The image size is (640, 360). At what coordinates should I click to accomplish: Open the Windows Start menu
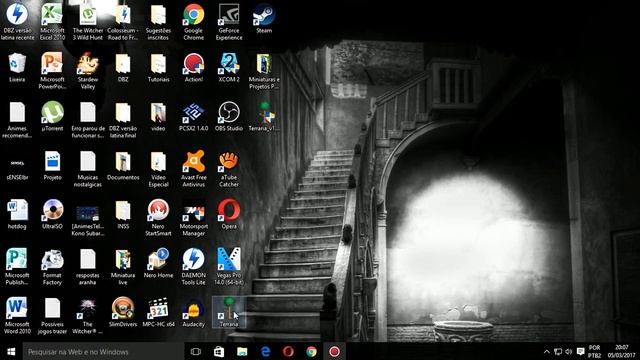coord(11,351)
